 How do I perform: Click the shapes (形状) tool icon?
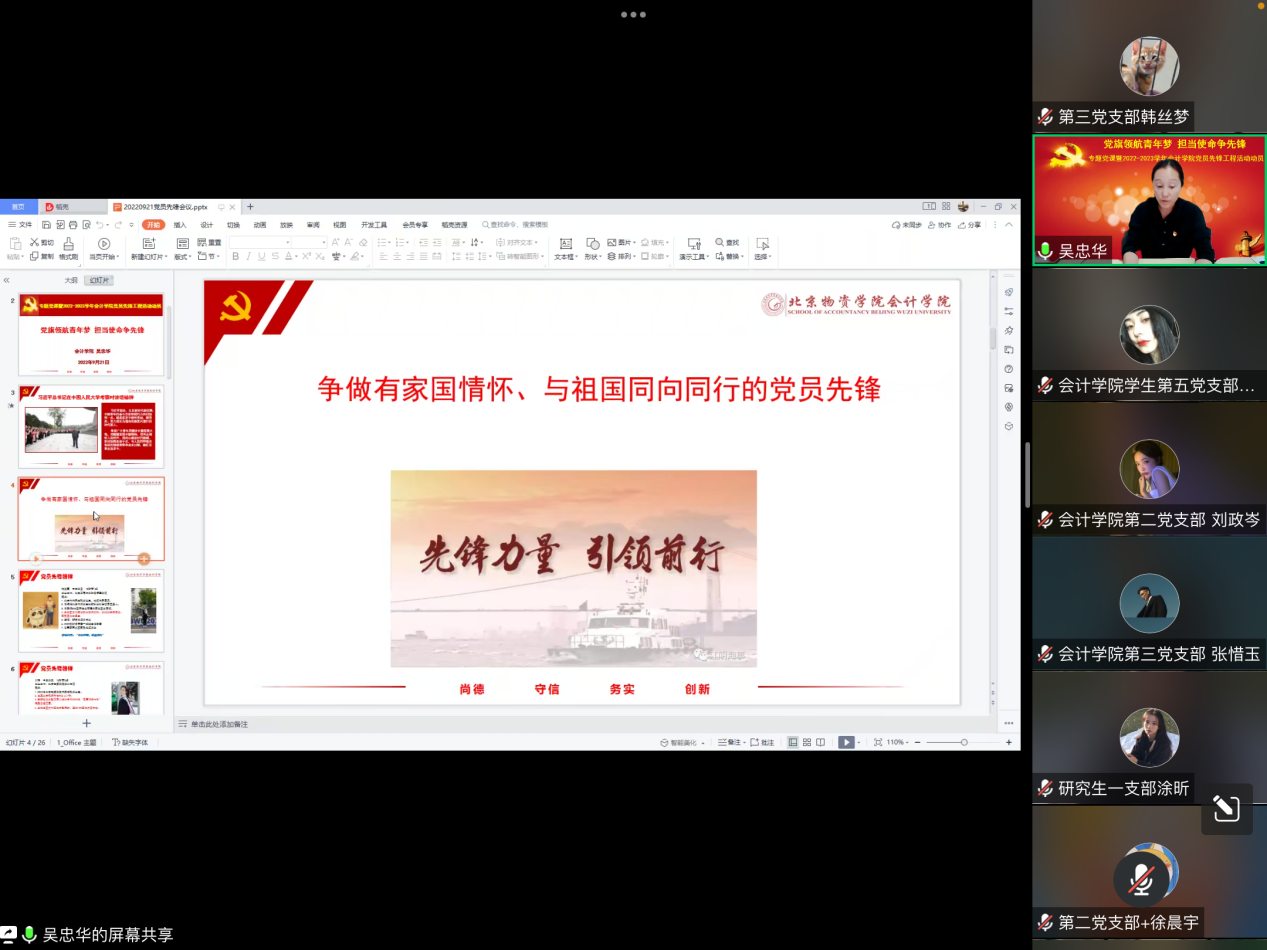(x=593, y=244)
